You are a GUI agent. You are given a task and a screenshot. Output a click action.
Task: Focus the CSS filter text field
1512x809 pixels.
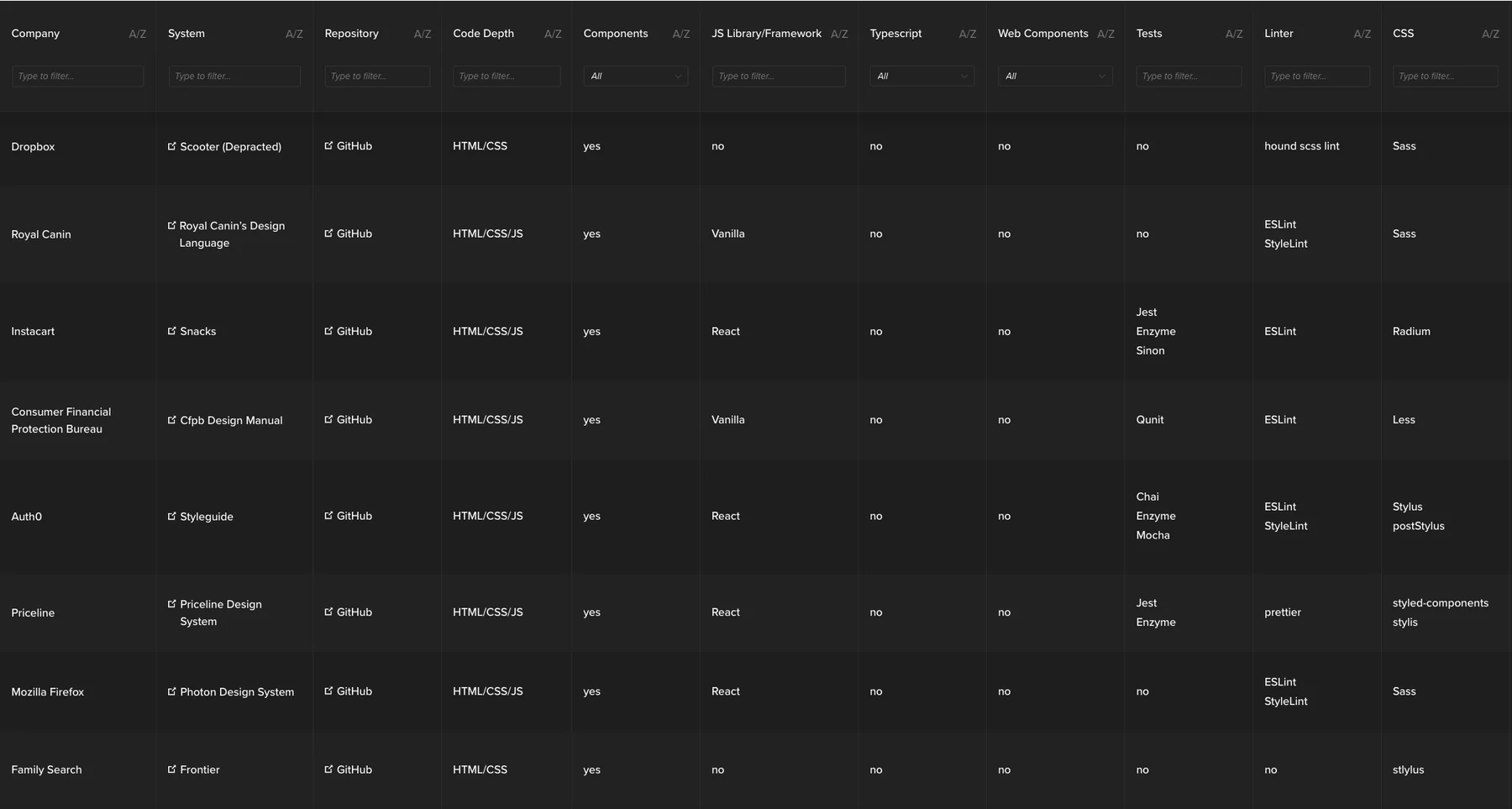tap(1445, 76)
